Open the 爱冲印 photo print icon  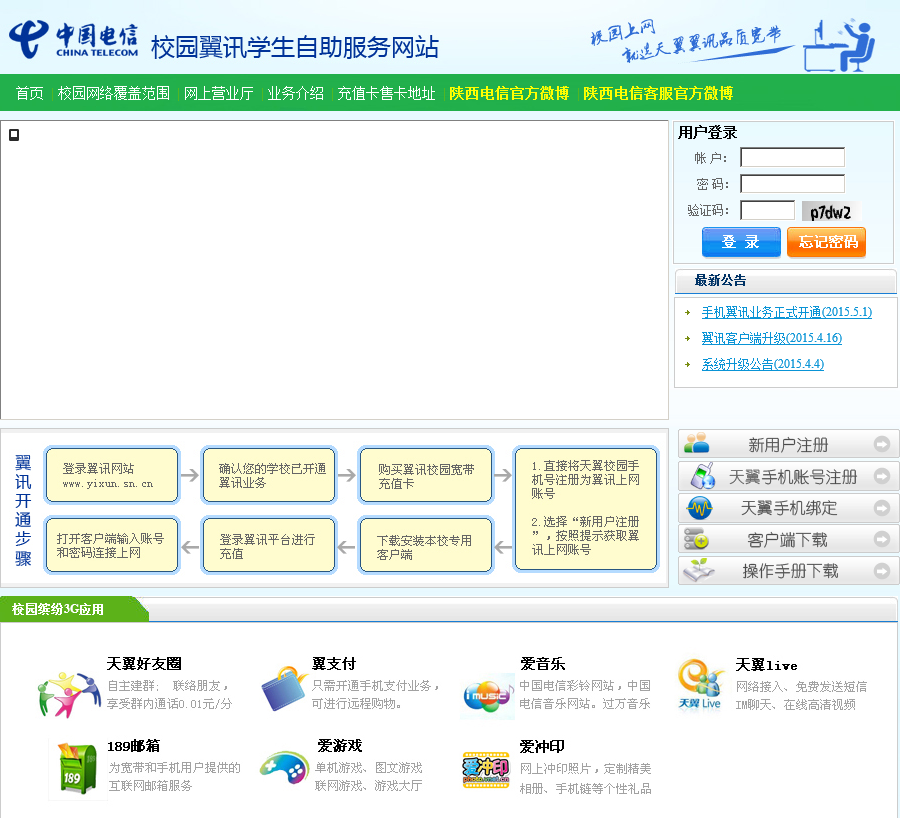click(486, 770)
